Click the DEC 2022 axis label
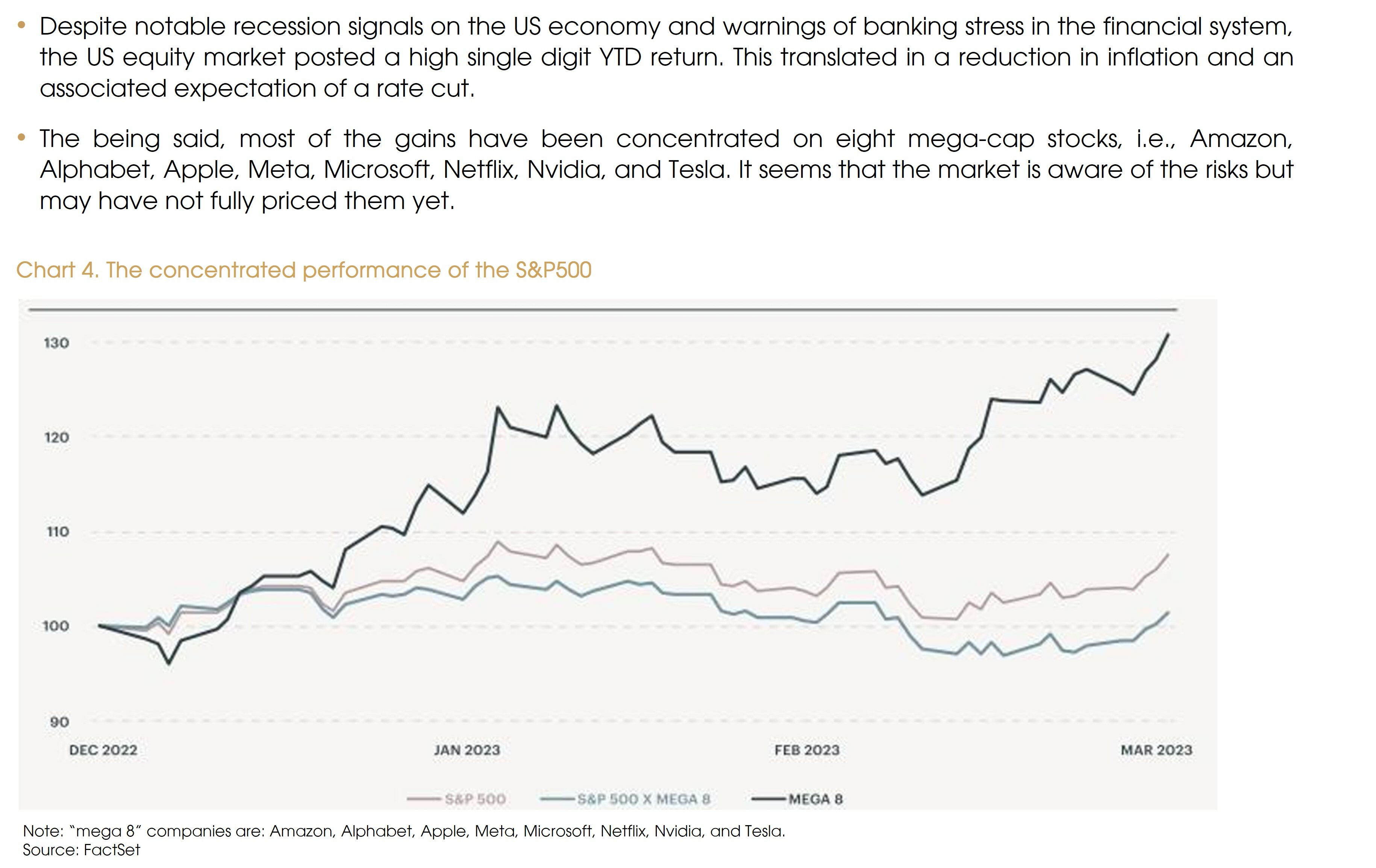The image size is (1376, 868). point(103,750)
